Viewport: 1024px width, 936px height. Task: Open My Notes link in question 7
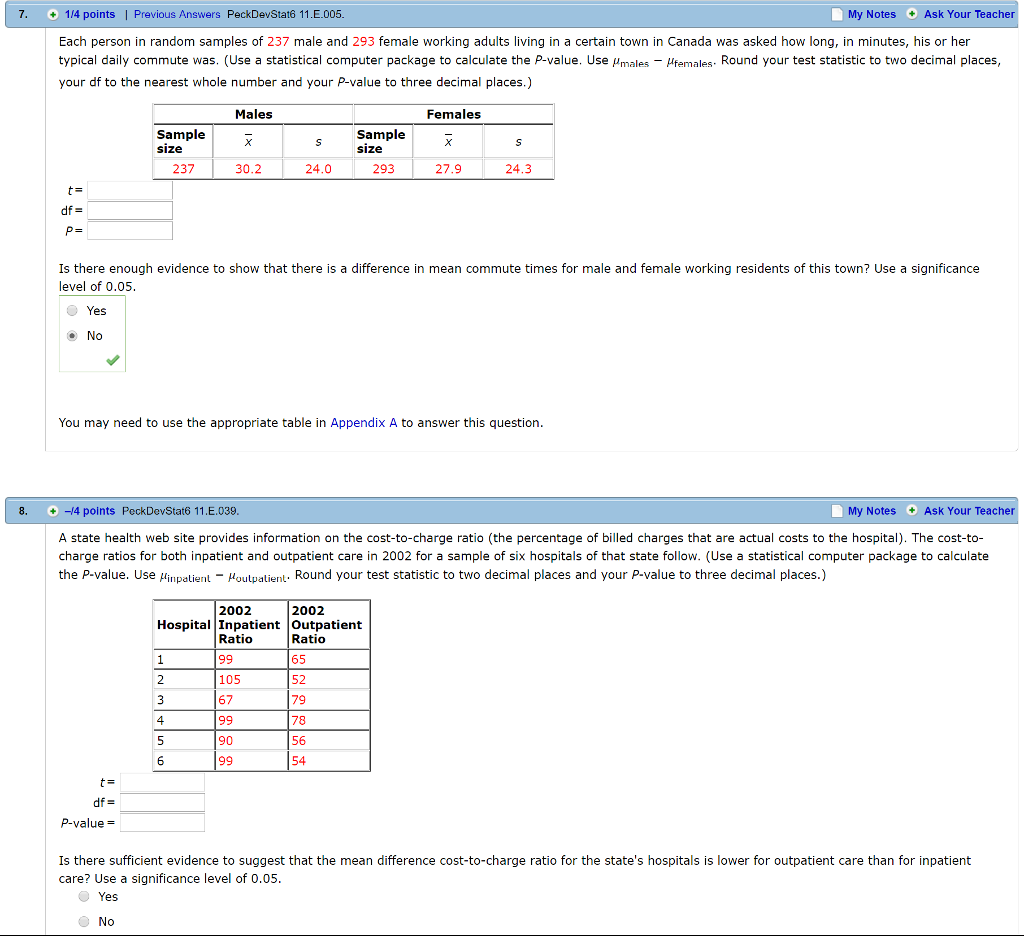point(872,14)
